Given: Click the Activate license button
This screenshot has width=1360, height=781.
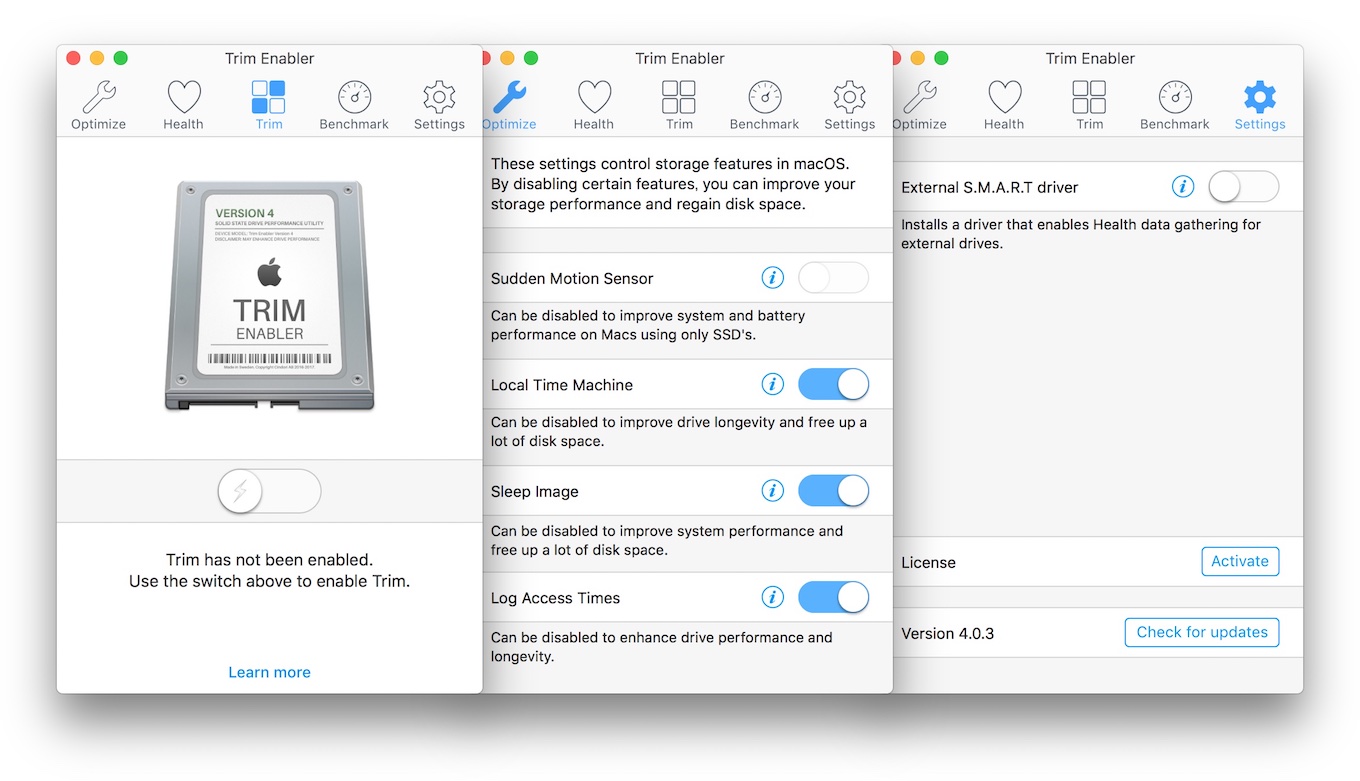Looking at the screenshot, I should 1239,561.
